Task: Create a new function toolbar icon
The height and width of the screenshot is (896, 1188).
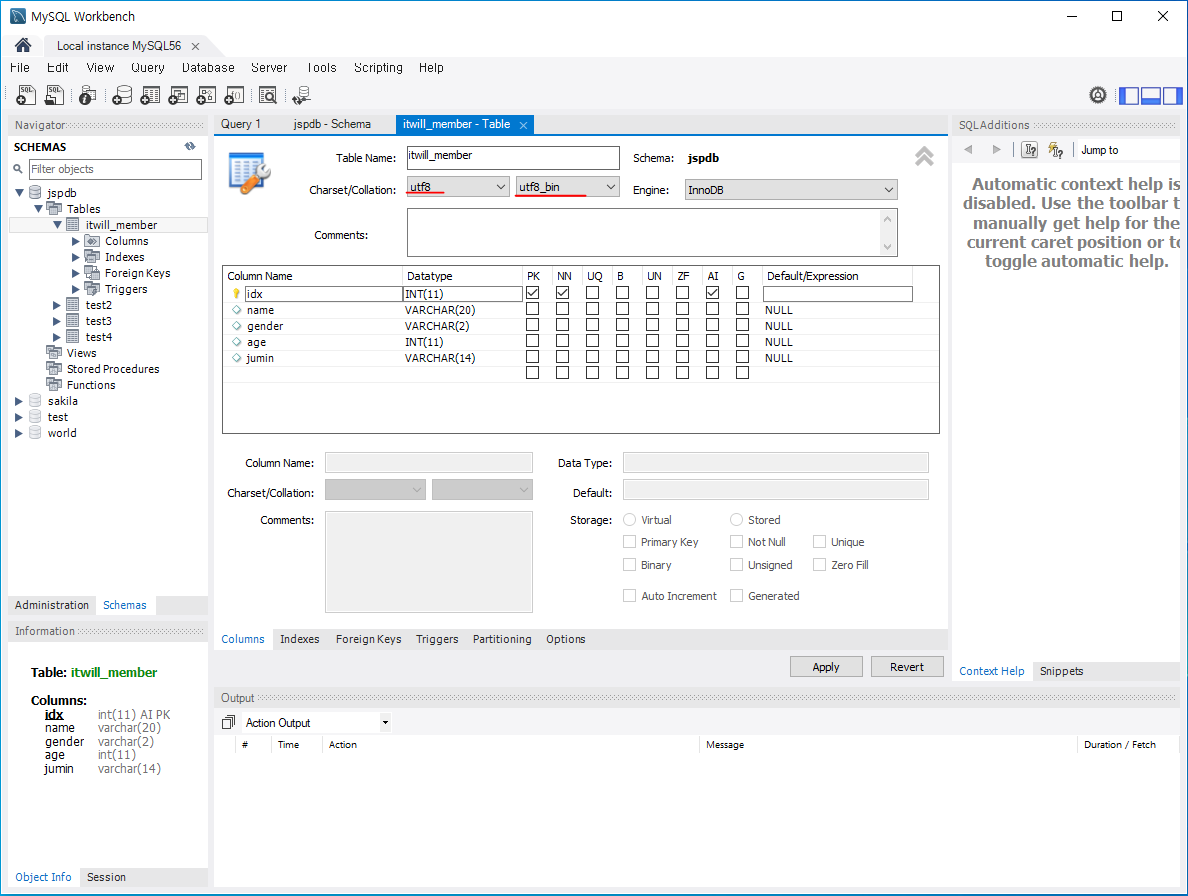Action: pyautogui.click(x=234, y=95)
